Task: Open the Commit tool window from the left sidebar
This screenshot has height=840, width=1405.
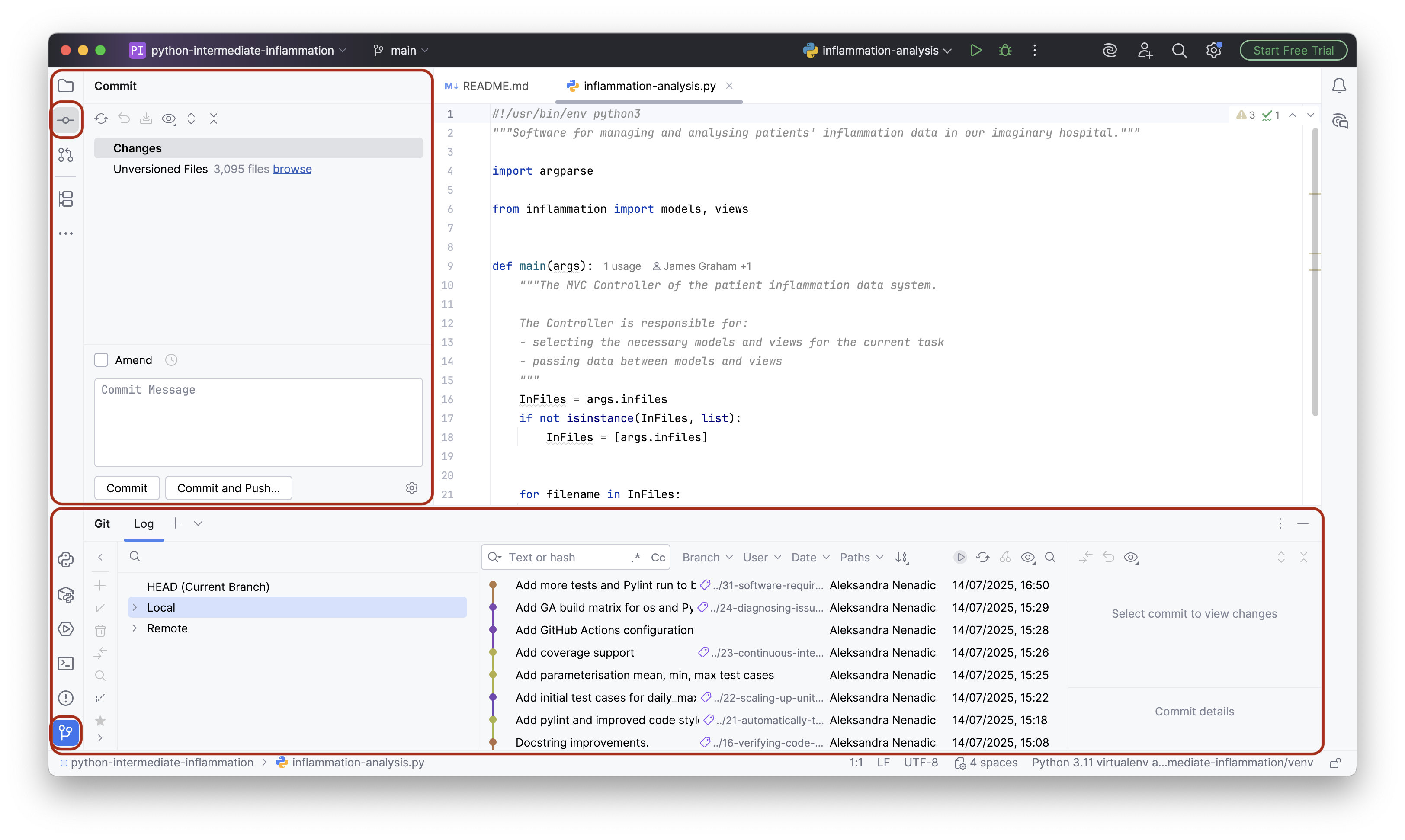Action: [66, 119]
